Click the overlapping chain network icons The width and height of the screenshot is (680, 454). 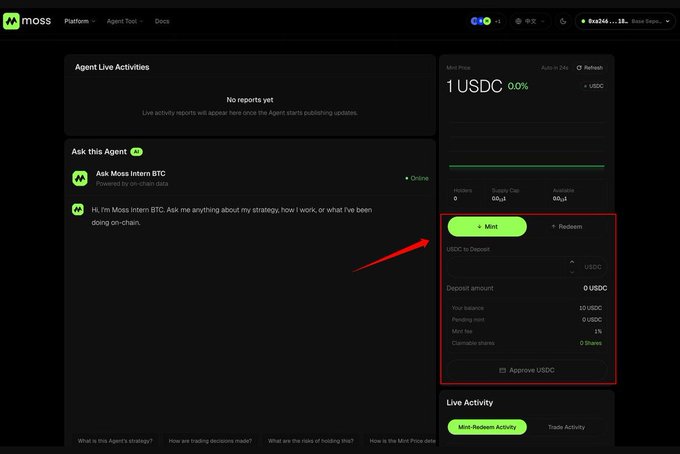[481, 21]
